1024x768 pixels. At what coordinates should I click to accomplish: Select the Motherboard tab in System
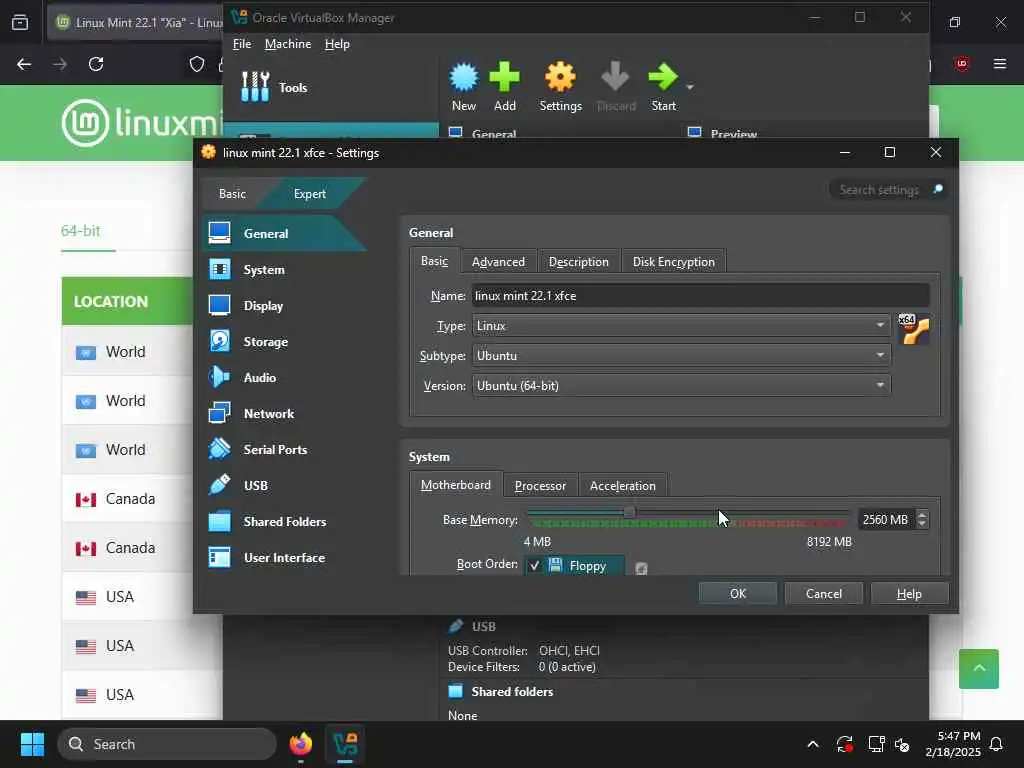pos(456,485)
